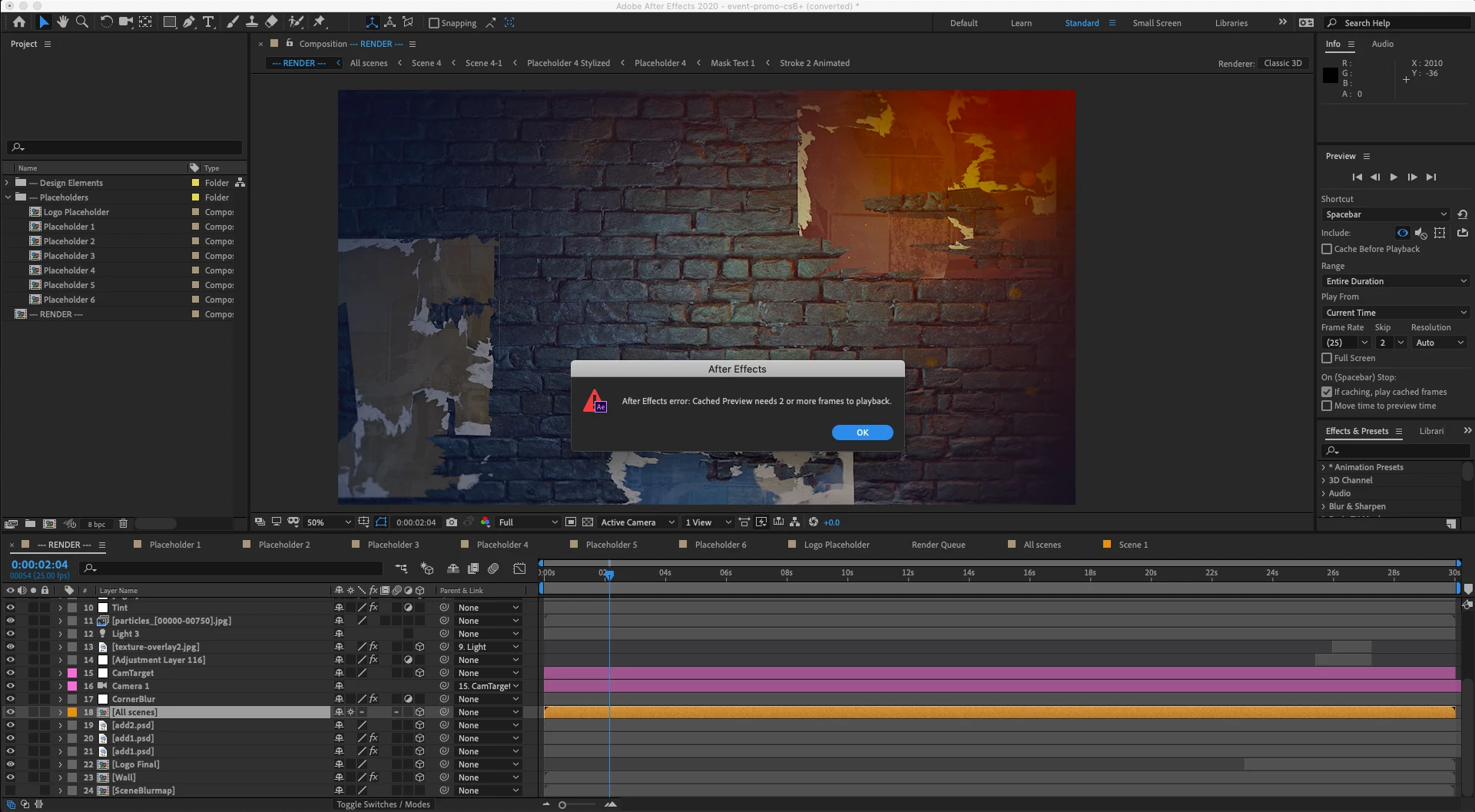Uncheck If caching, play cached frames
The image size is (1475, 812).
1327,392
